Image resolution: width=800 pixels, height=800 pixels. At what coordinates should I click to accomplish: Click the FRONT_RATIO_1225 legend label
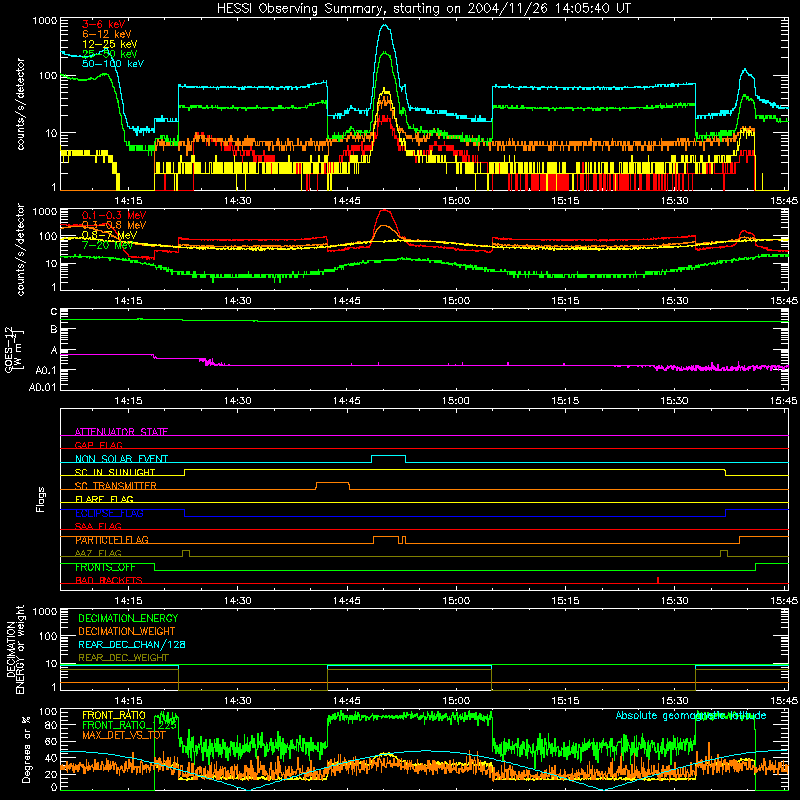129,725
